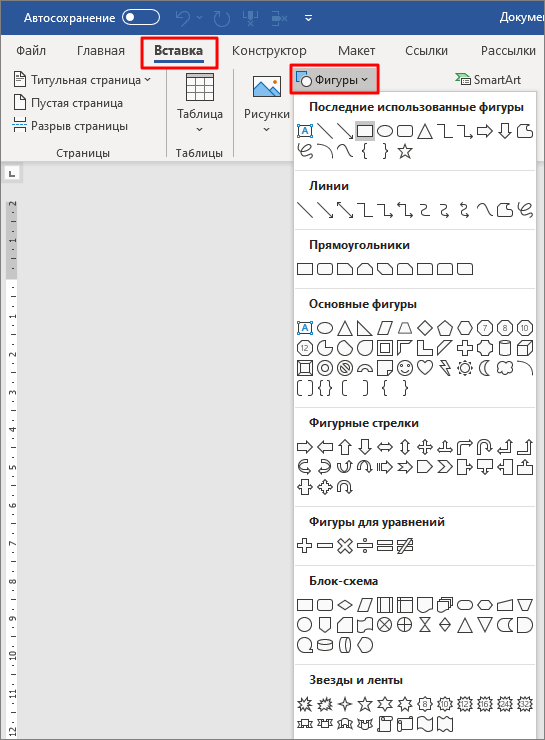The image size is (545, 740).
Task: Select the straight line in Линии
Action: click(305, 210)
